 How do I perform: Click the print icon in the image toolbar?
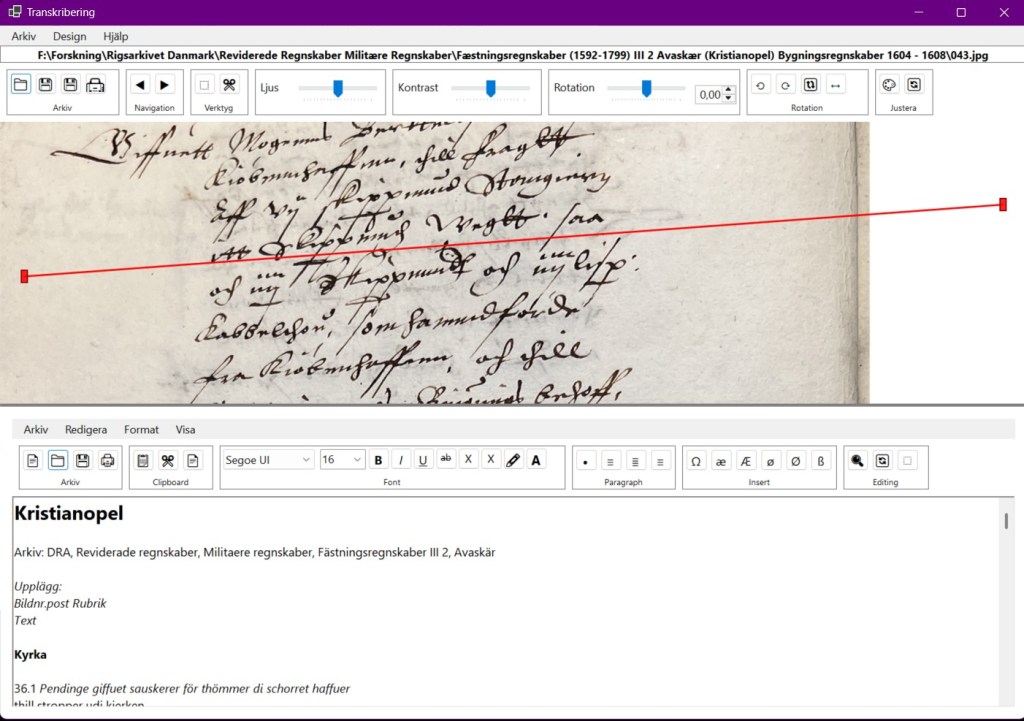tap(95, 85)
